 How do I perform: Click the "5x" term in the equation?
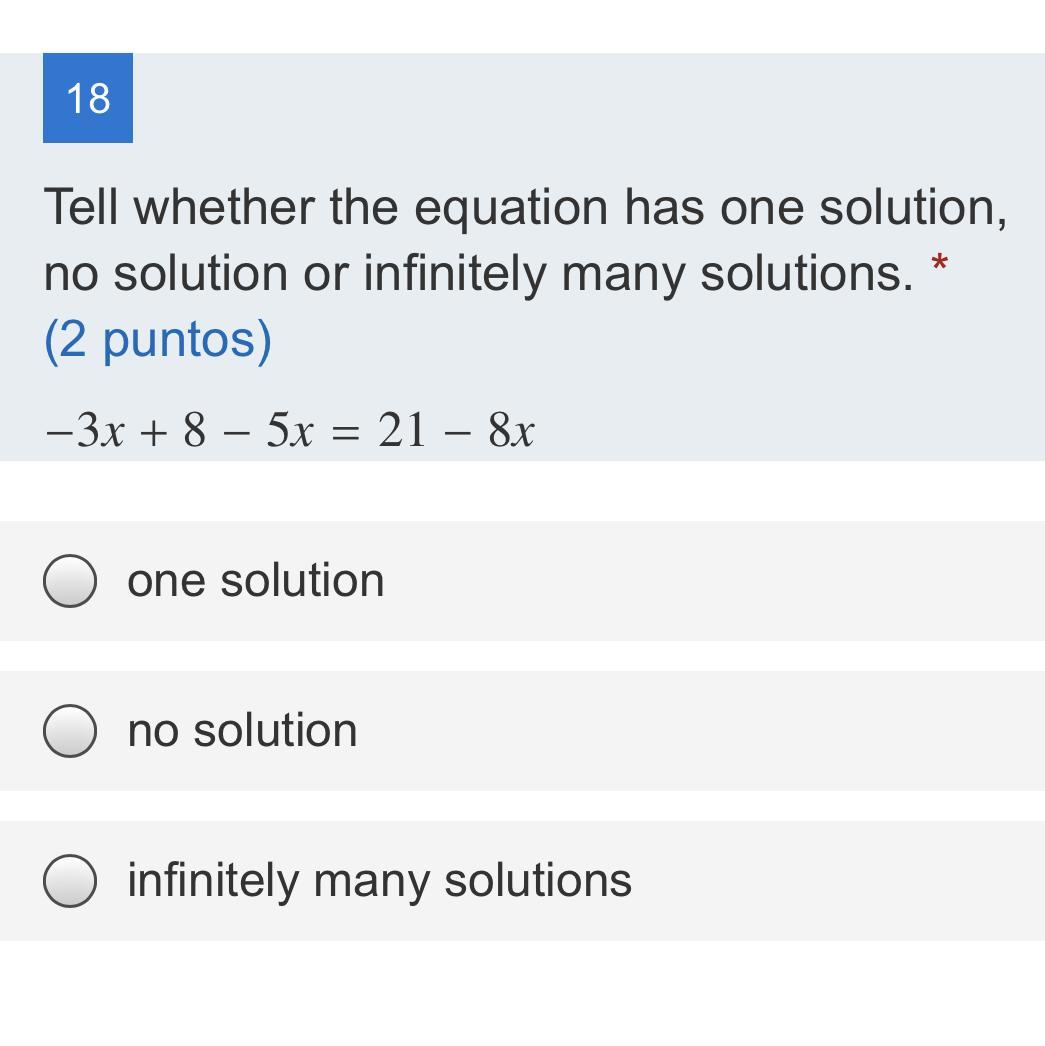pyautogui.click(x=289, y=432)
